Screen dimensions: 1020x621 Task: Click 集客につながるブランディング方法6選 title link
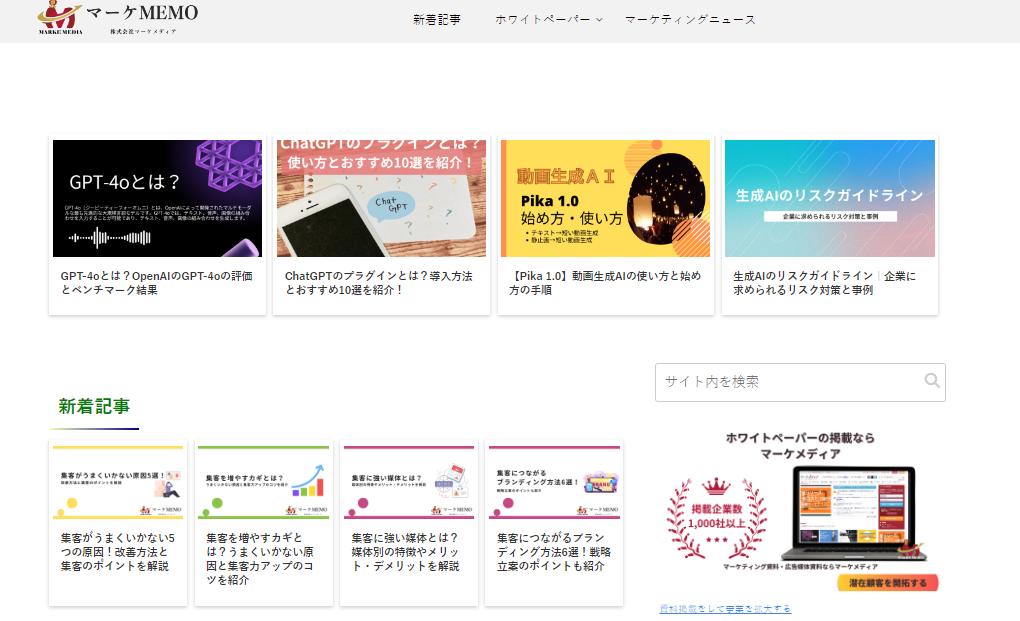551,551
